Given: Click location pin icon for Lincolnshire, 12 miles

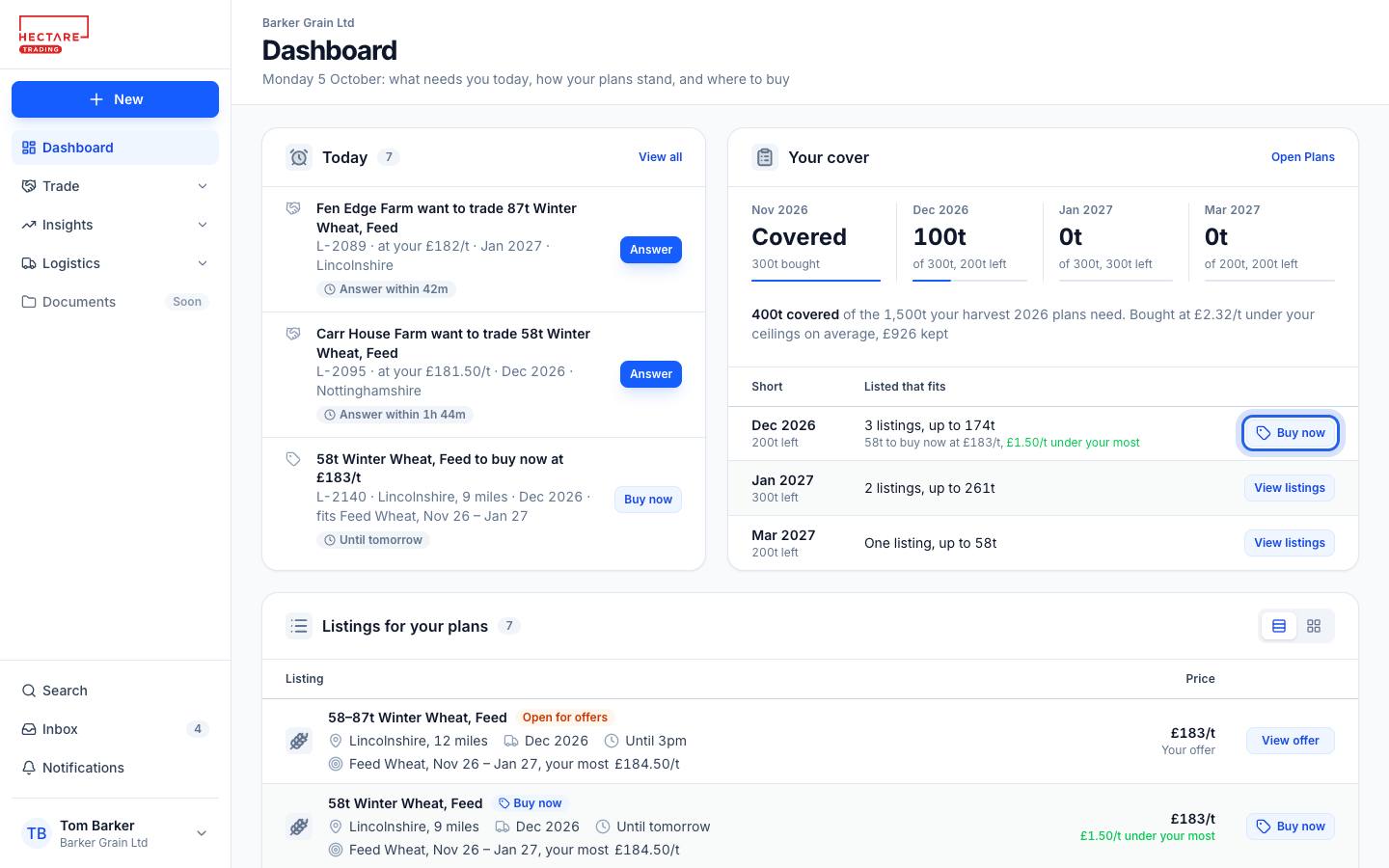Looking at the screenshot, I should point(336,741).
